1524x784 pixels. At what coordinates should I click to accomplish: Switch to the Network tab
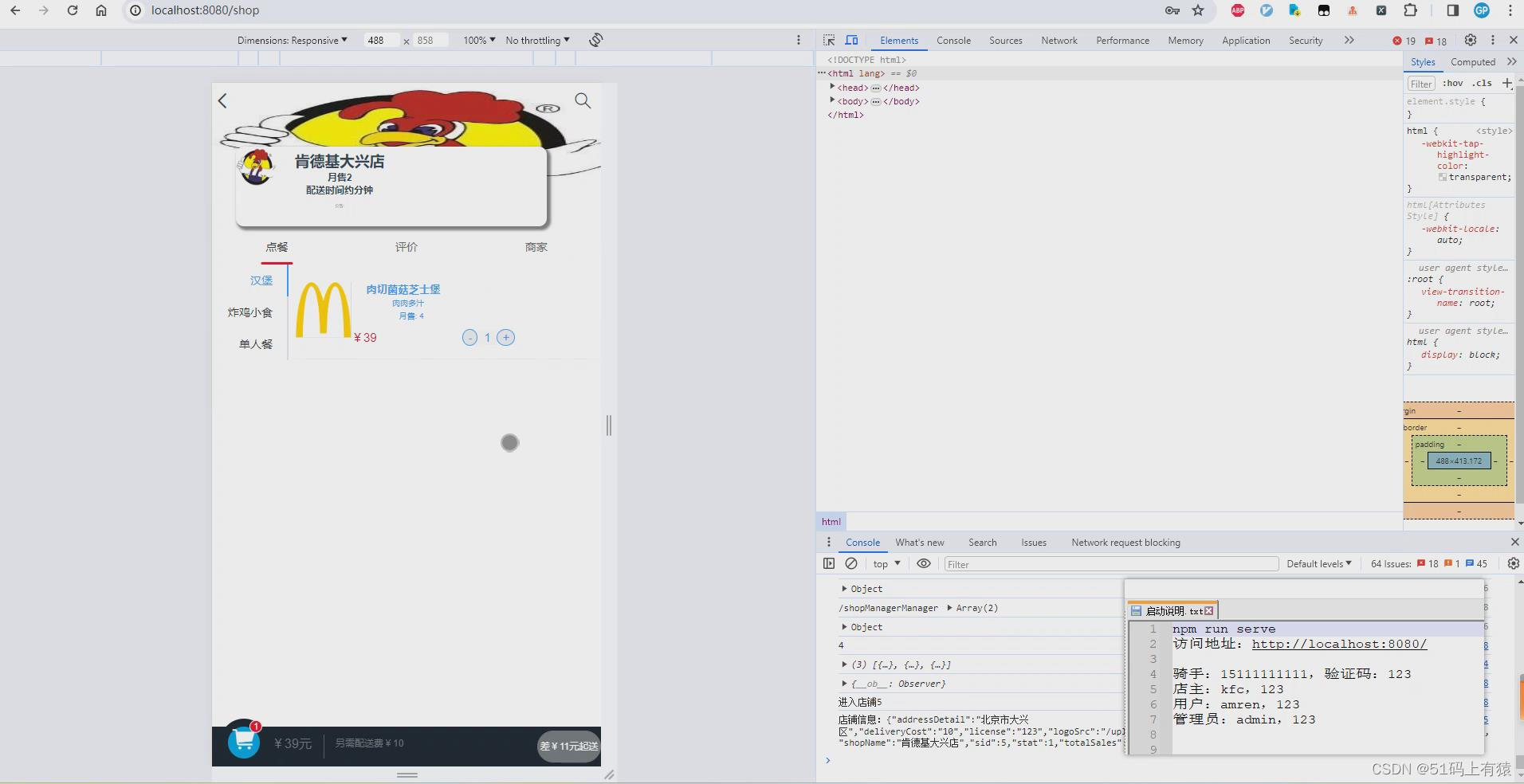coord(1059,40)
